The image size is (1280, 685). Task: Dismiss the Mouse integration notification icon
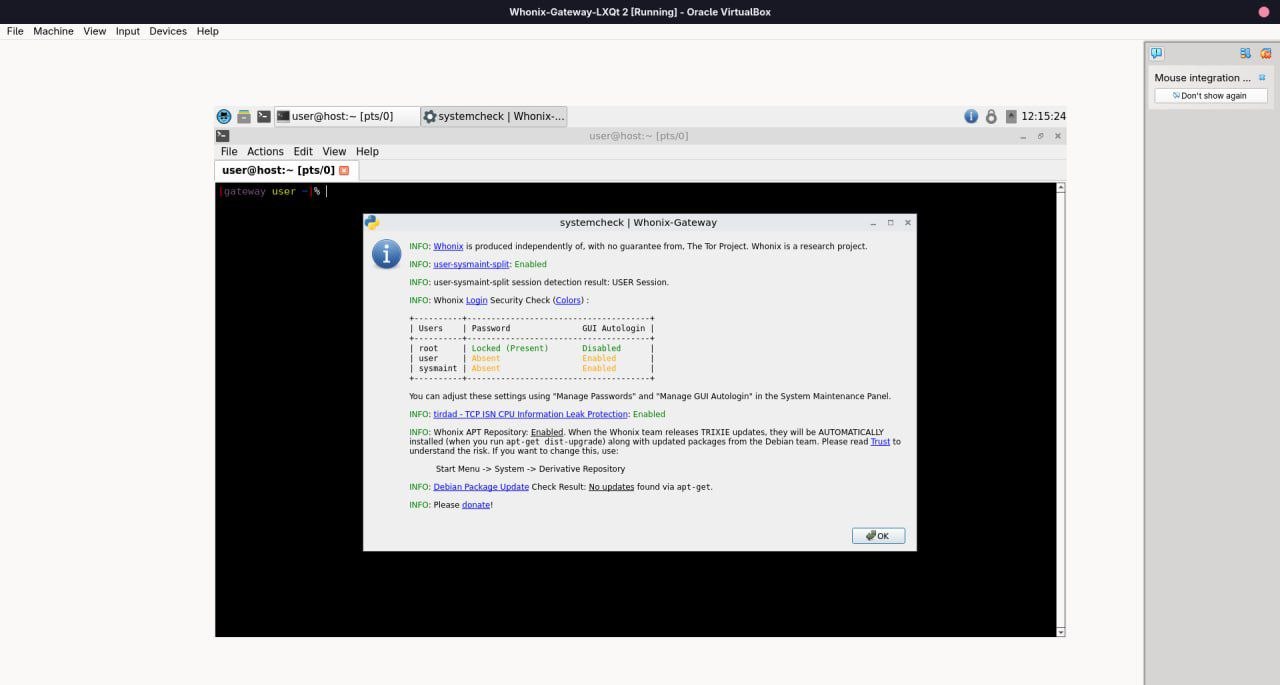pyautogui.click(x=1262, y=77)
